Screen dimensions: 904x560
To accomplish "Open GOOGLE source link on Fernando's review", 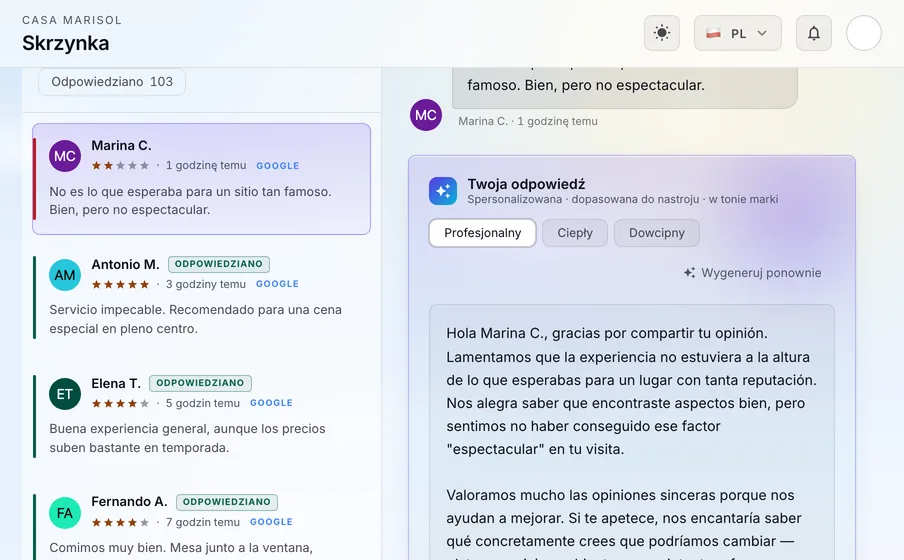I will point(271,521).
